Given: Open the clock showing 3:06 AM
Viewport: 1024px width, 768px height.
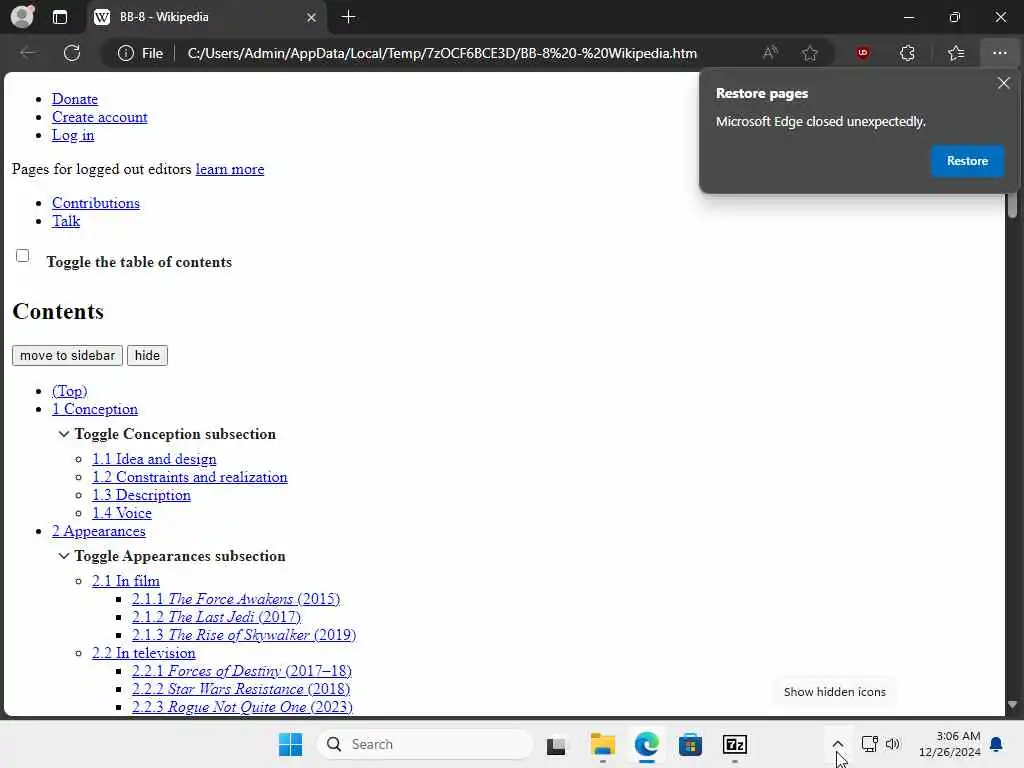Looking at the screenshot, I should [949, 744].
